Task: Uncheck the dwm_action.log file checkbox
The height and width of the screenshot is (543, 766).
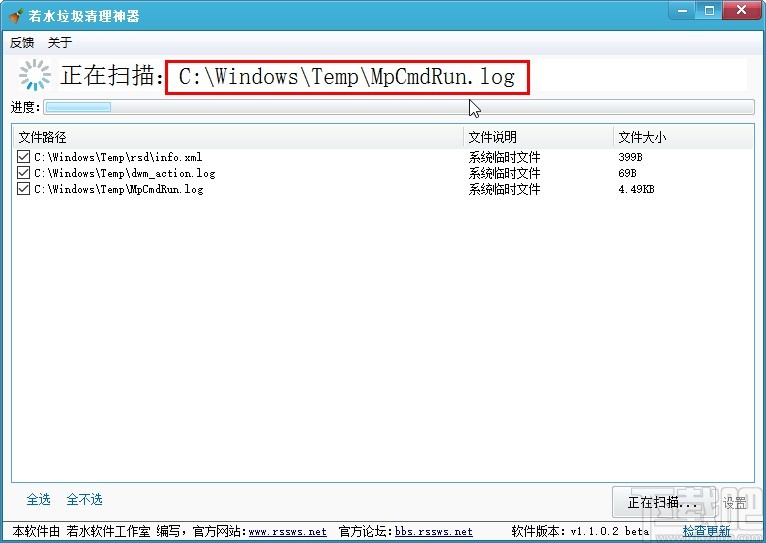Action: pyautogui.click(x=23, y=173)
